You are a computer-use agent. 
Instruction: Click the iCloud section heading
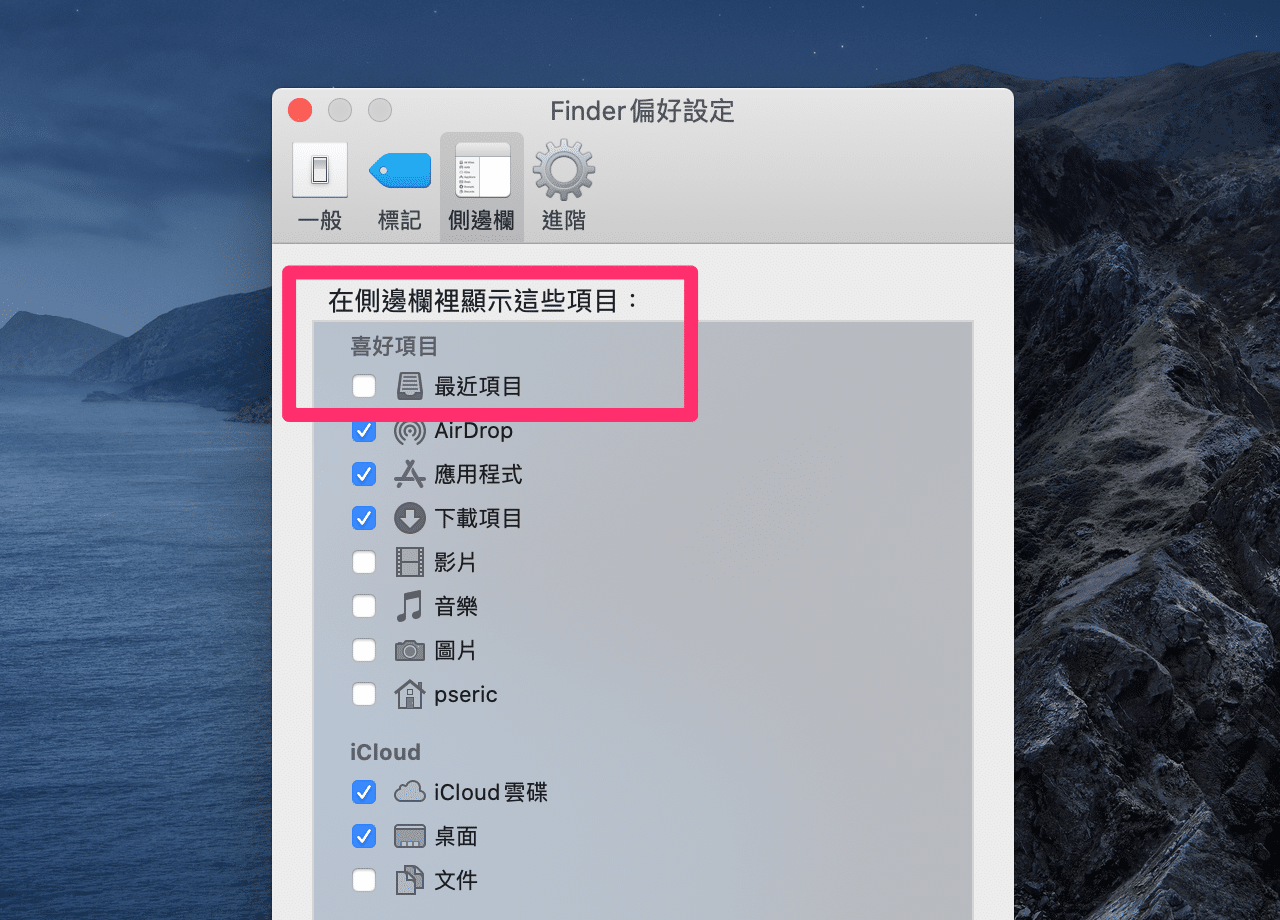point(385,752)
